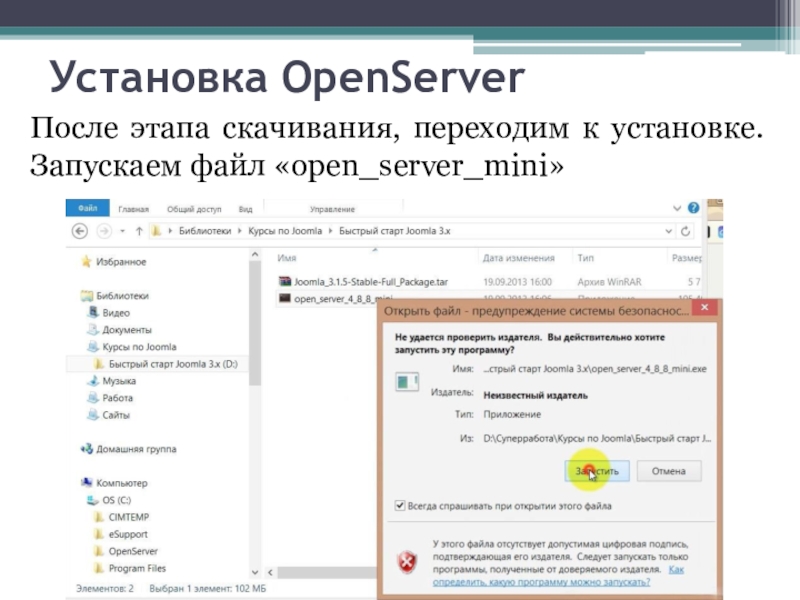The image size is (800, 600).
Task: Select Компьютер in navigation pane
Action: tap(122, 483)
